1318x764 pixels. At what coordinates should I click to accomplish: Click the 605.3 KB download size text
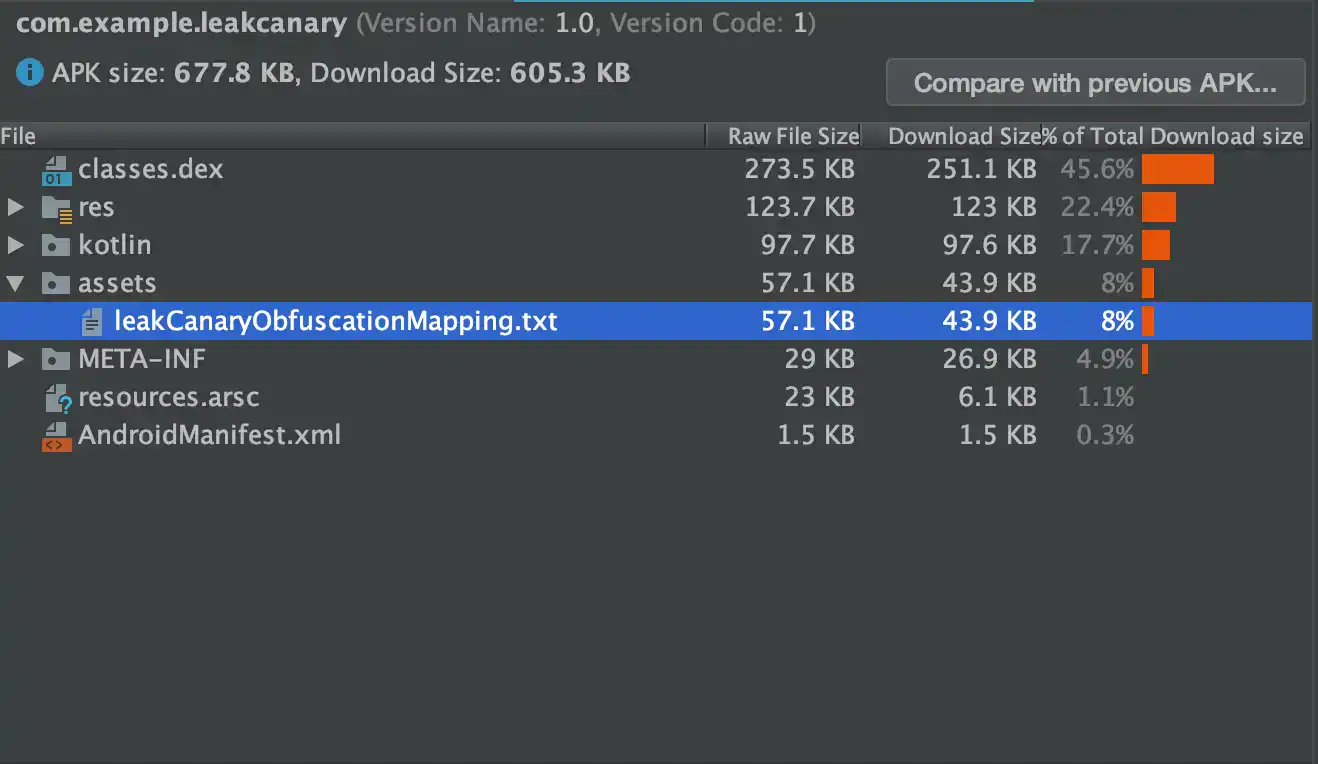(x=570, y=73)
